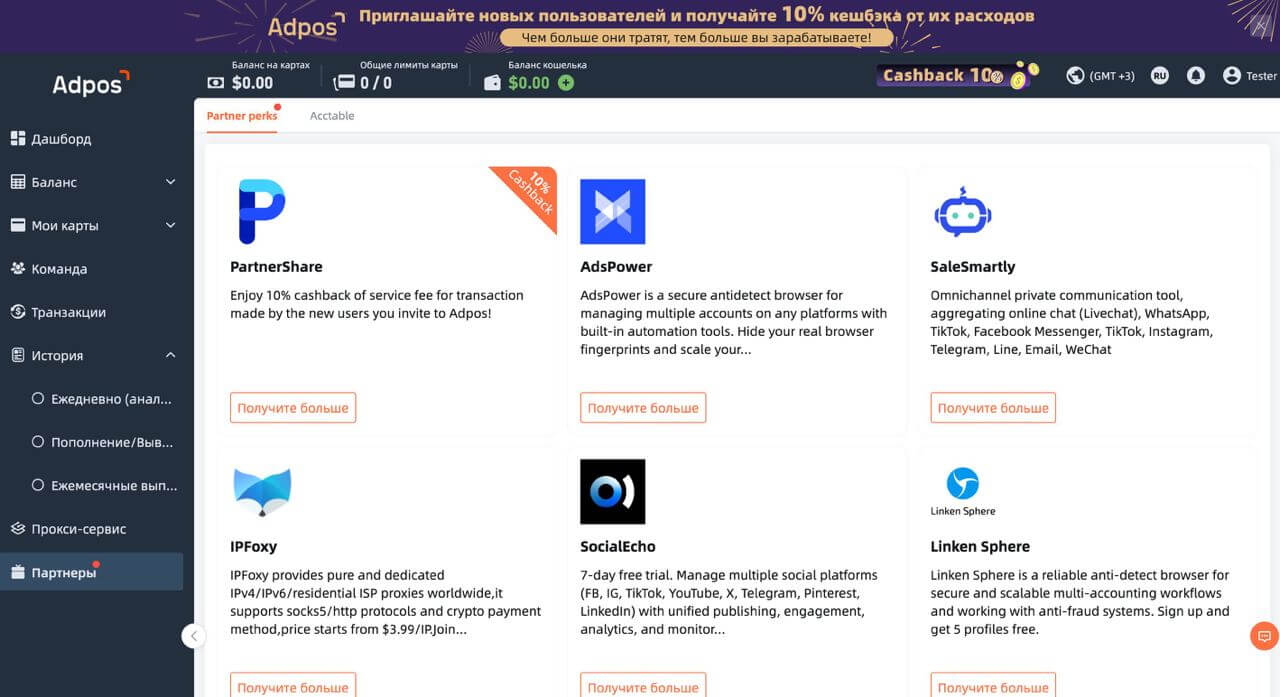Click the Прокси-сервис layers icon
Viewport: 1280px width, 697px height.
click(18, 529)
